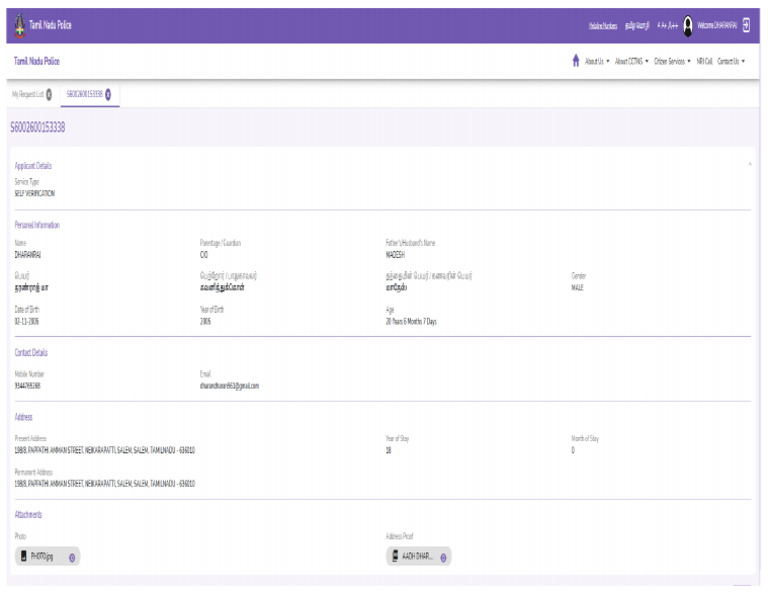
Task: Click the gender value MALE
Action: [577, 287]
